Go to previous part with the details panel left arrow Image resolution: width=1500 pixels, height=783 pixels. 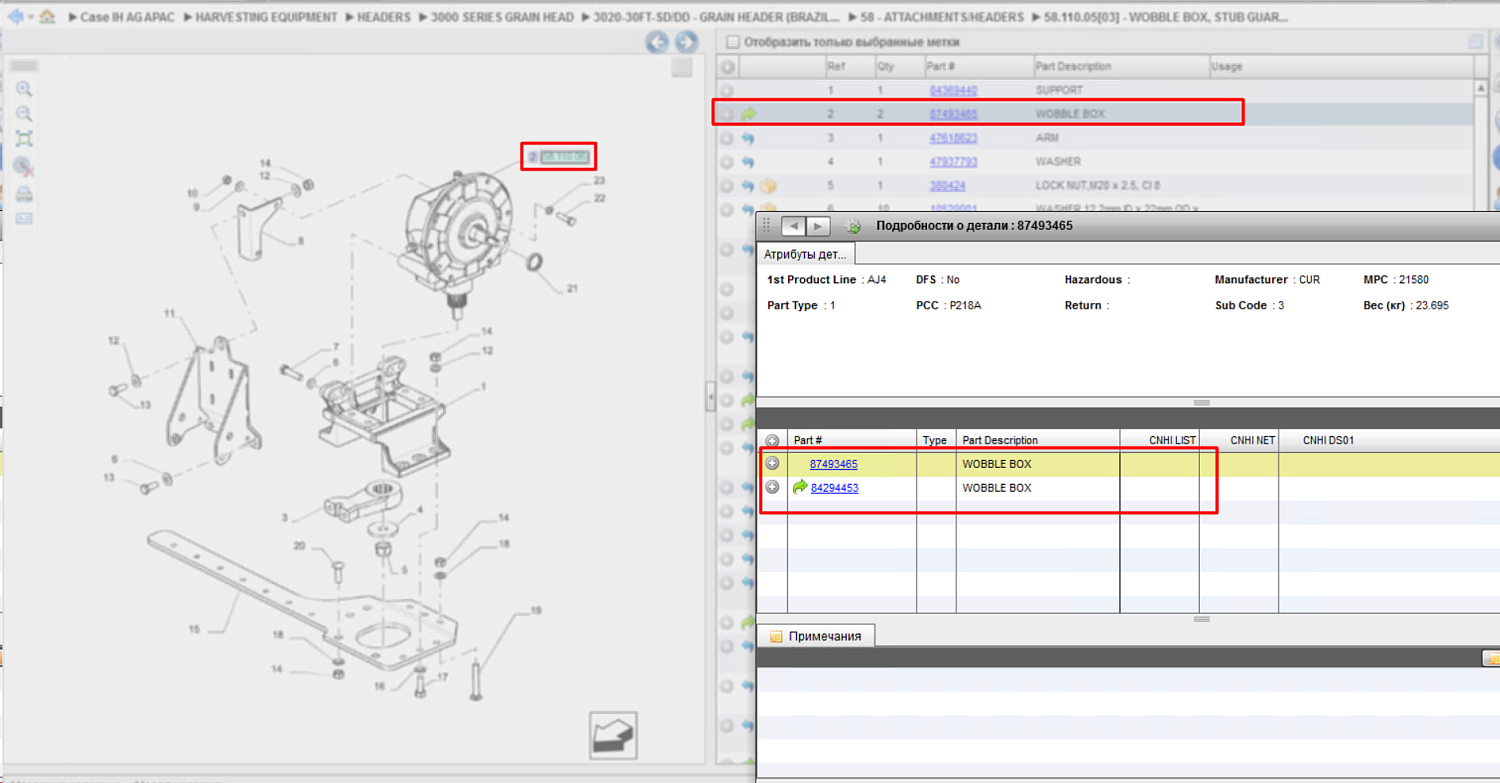(x=793, y=226)
